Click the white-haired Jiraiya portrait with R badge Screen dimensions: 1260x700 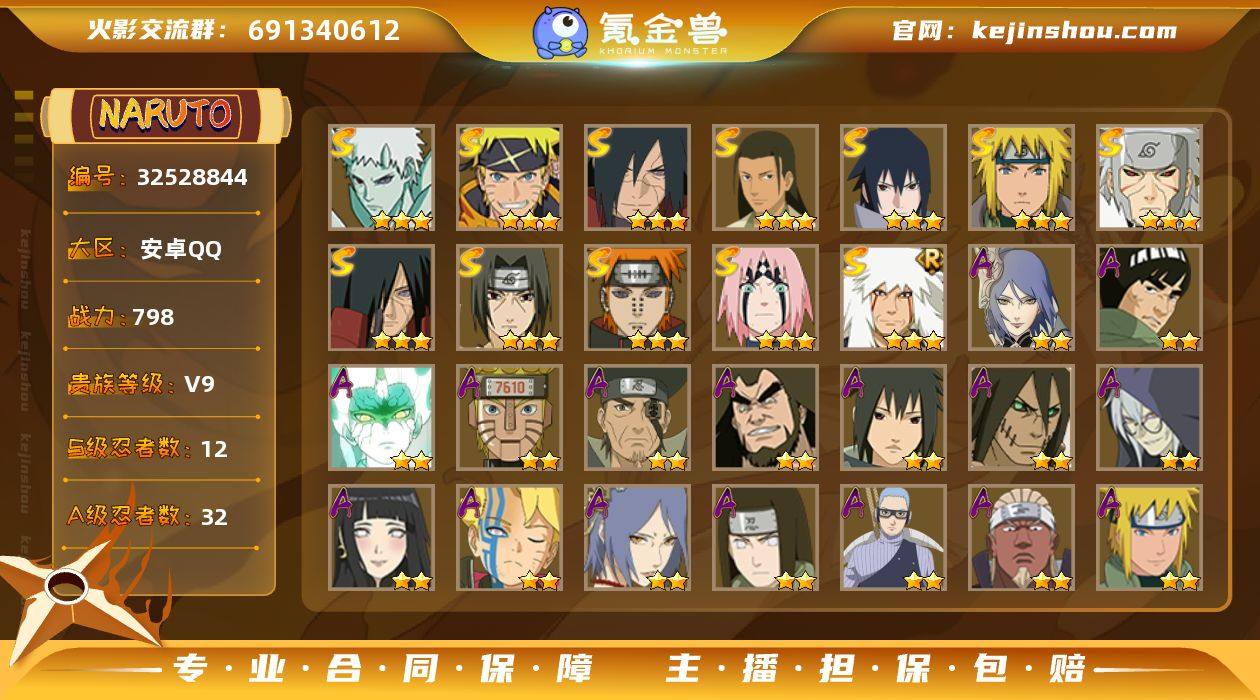894,298
